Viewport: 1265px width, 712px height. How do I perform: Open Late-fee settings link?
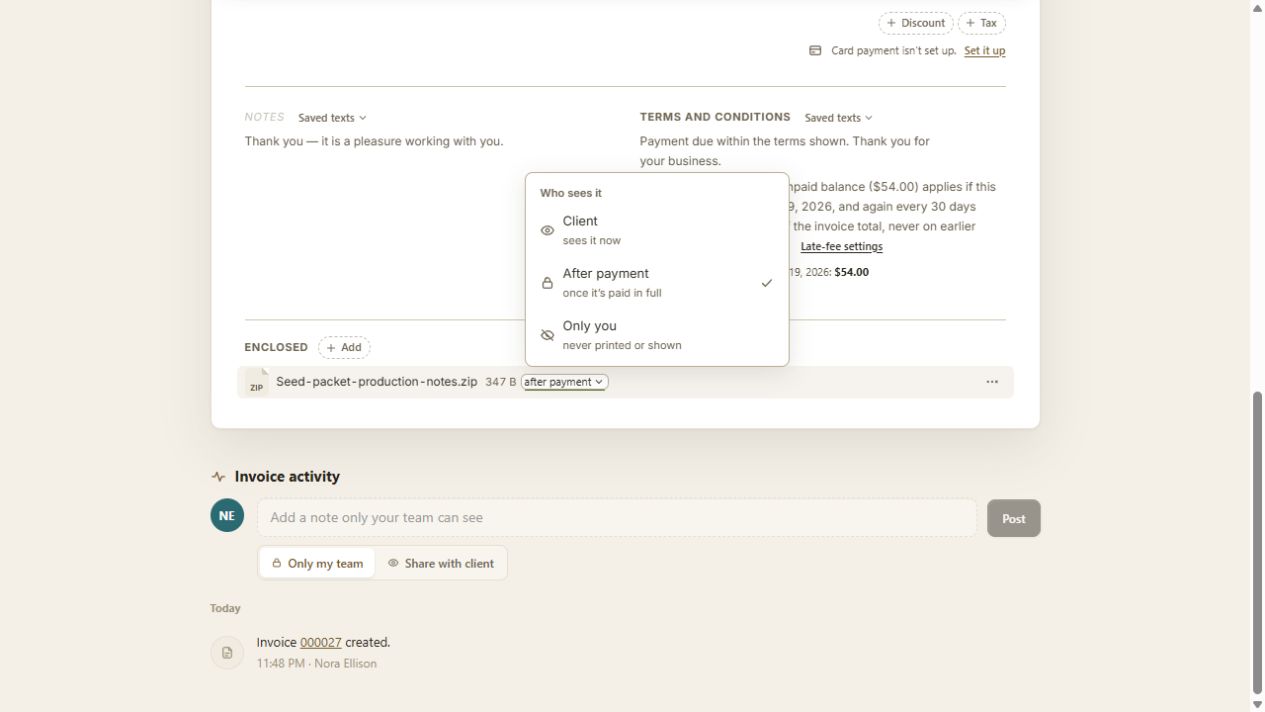pos(842,247)
